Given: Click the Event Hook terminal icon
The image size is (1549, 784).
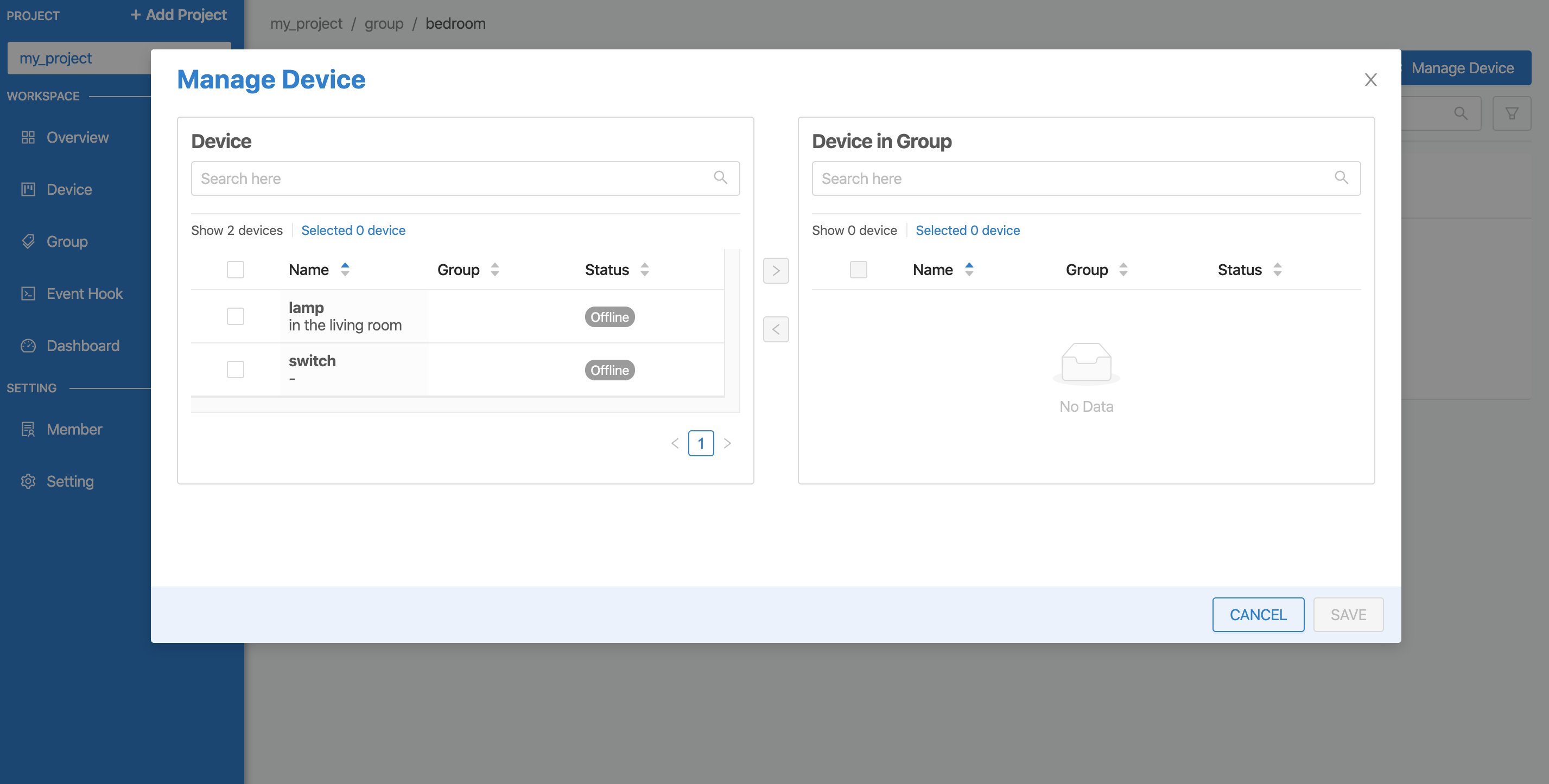Looking at the screenshot, I should tap(28, 294).
